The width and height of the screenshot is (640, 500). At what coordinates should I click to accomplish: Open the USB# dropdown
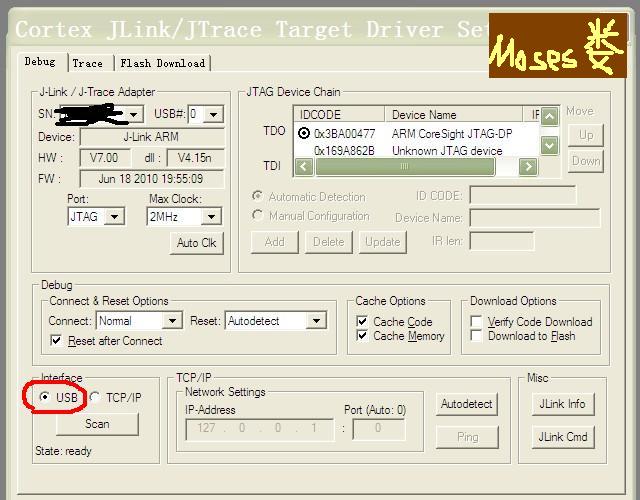pyautogui.click(x=213, y=114)
